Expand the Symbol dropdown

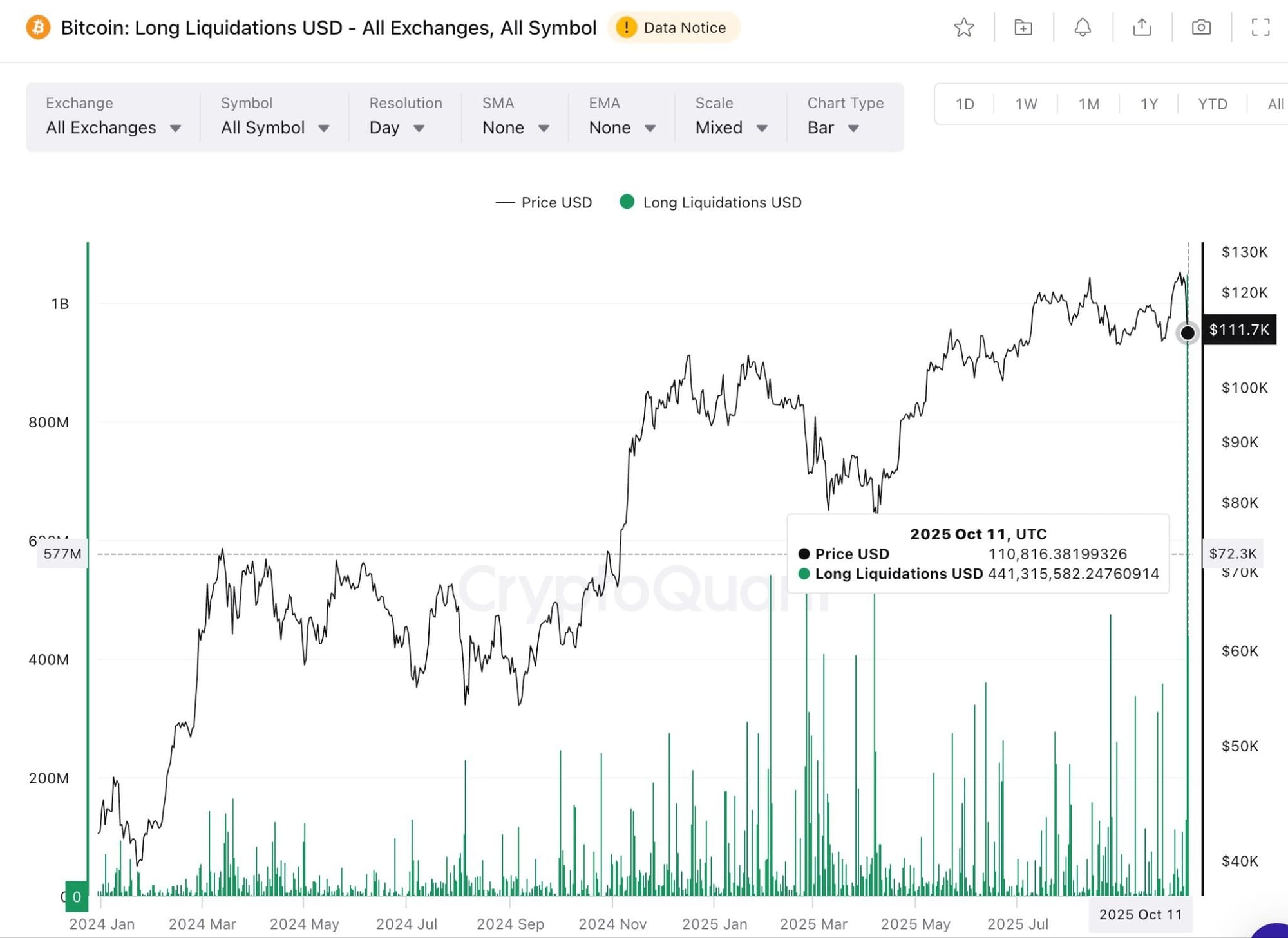pyautogui.click(x=275, y=127)
